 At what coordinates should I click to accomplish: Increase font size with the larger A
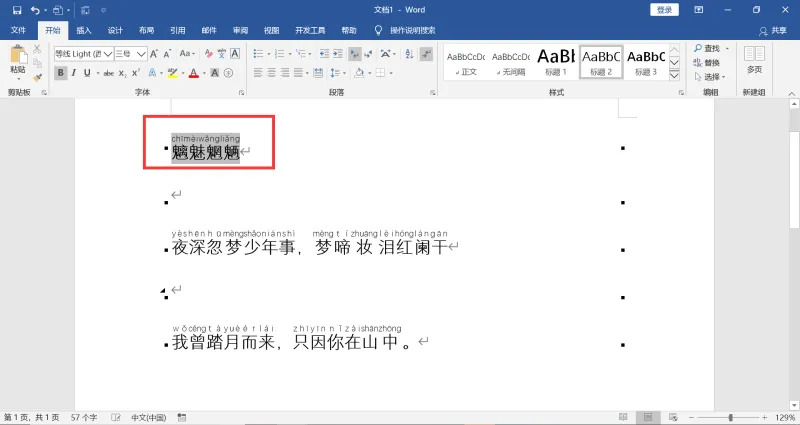(x=154, y=54)
